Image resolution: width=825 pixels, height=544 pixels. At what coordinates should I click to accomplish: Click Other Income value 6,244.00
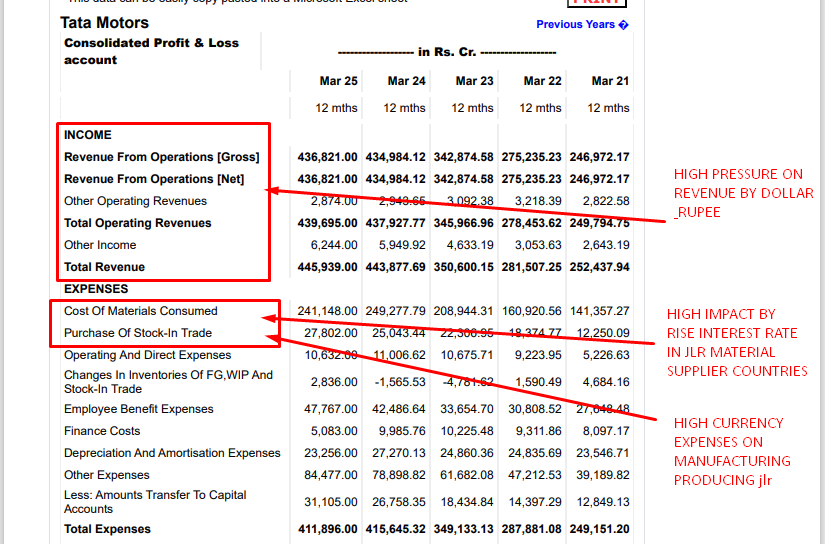pyautogui.click(x=334, y=245)
